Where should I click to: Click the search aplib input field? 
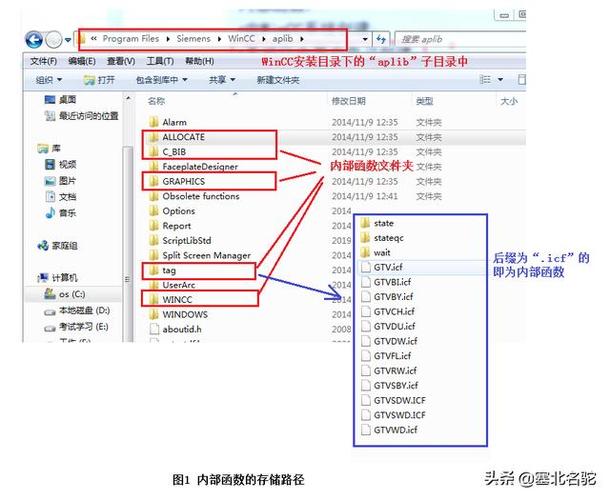click(x=460, y=39)
